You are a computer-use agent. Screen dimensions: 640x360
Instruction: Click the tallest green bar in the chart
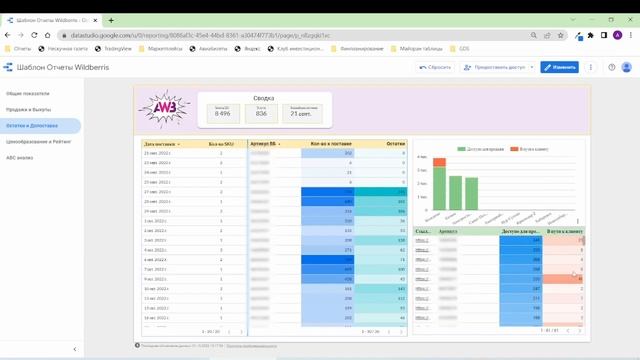439,188
